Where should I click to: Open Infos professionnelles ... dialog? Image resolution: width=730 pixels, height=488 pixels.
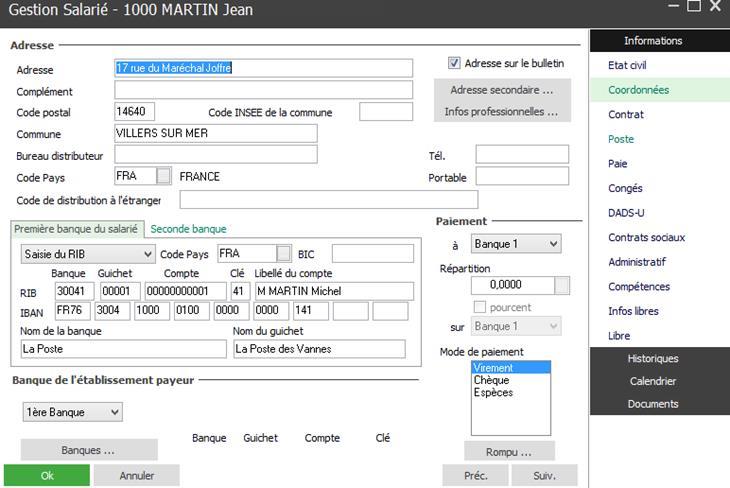coord(502,112)
